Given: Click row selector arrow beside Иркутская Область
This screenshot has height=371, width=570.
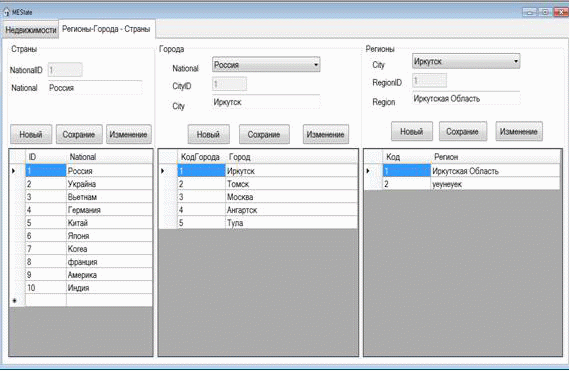Looking at the screenshot, I should pyautogui.click(x=368, y=171).
